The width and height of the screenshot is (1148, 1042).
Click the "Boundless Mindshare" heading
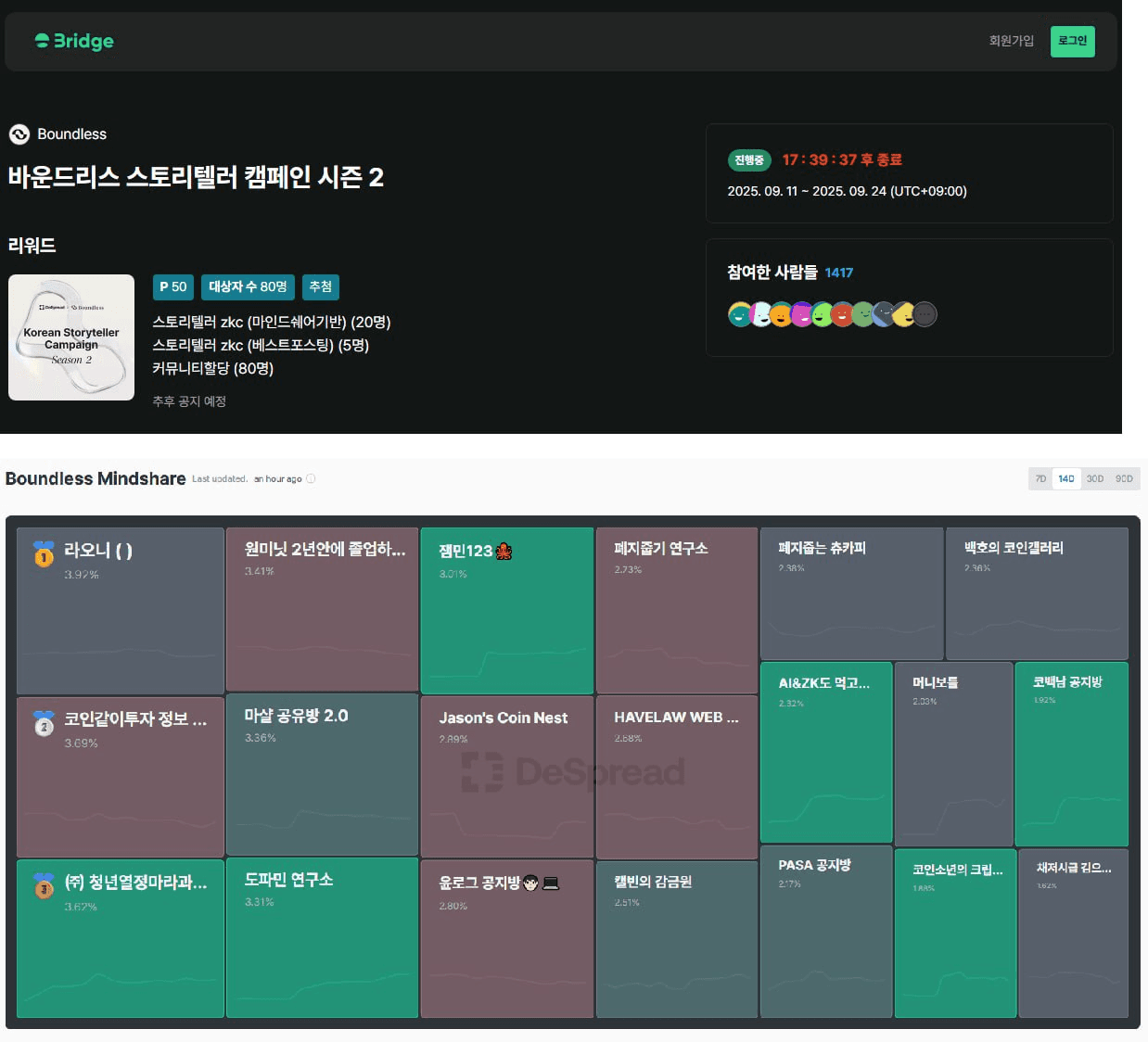coord(96,479)
